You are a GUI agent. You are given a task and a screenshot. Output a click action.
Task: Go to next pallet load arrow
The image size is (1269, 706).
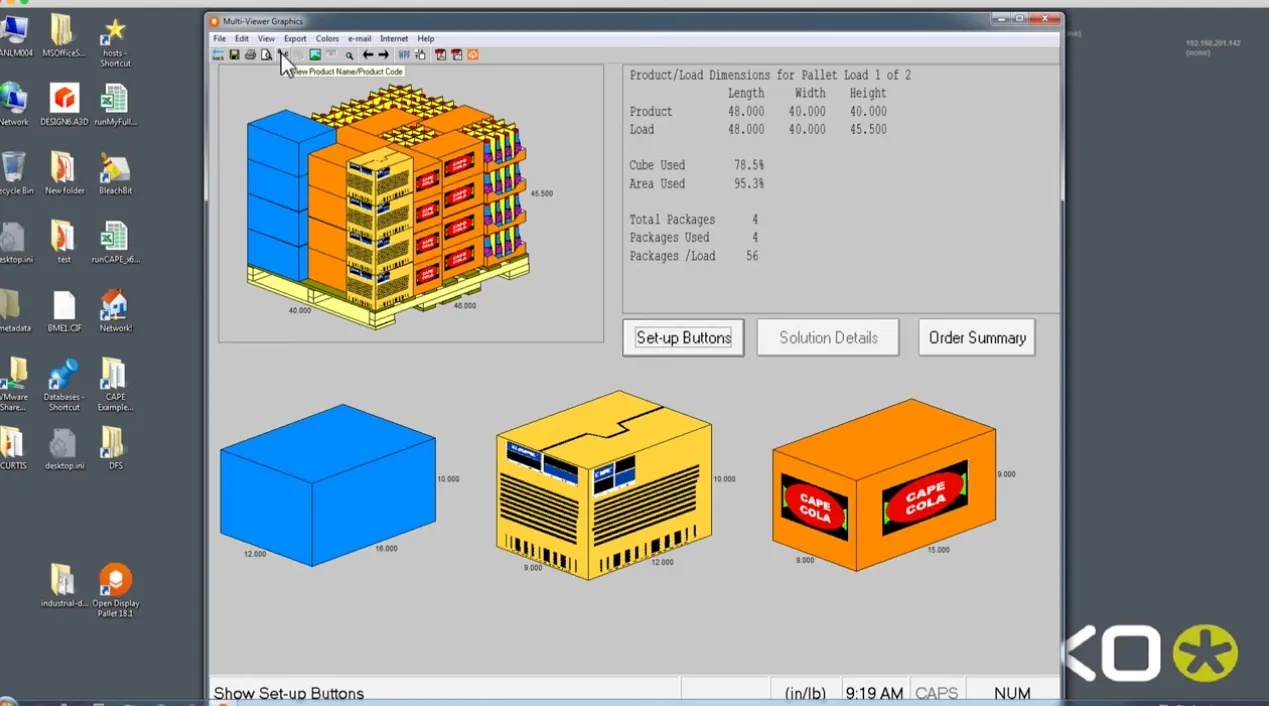coord(383,55)
